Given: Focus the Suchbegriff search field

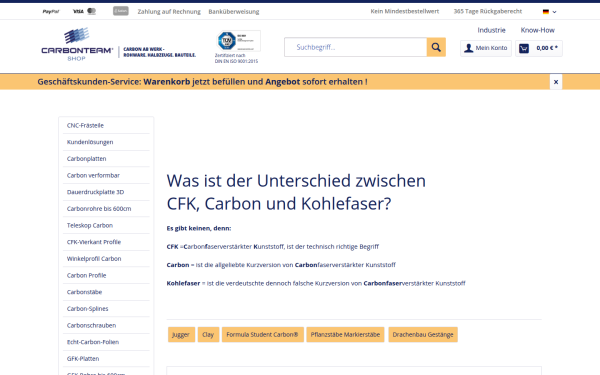Looking at the screenshot, I should coord(355,47).
